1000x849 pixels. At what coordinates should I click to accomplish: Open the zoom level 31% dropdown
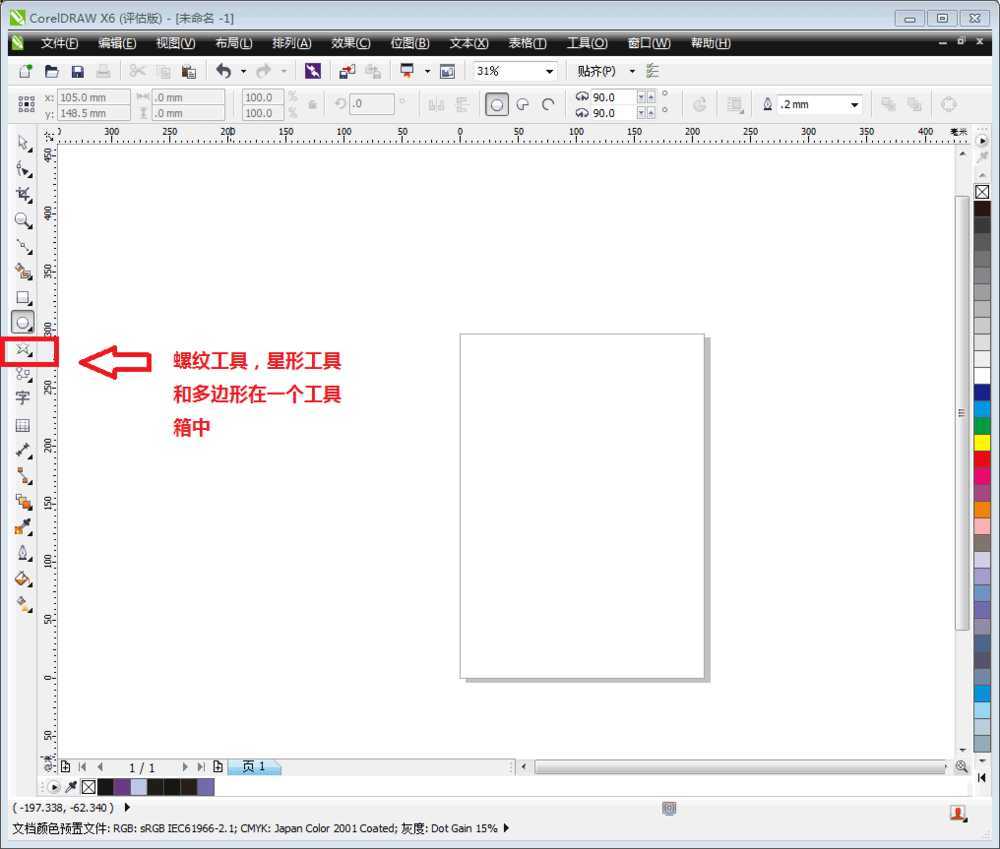click(x=547, y=70)
